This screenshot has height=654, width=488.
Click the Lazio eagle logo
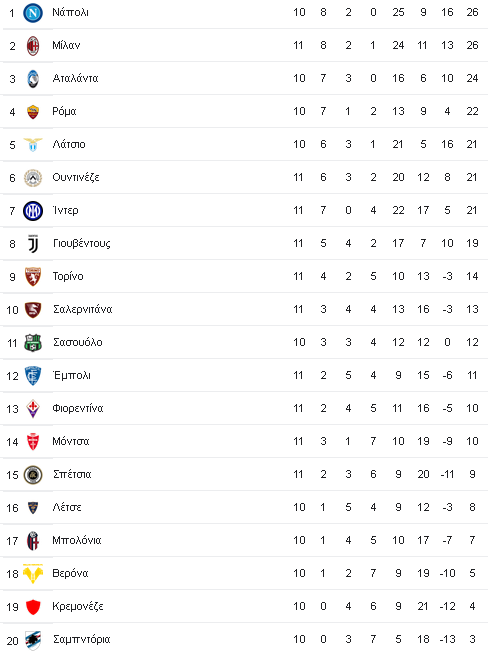tap(33, 144)
